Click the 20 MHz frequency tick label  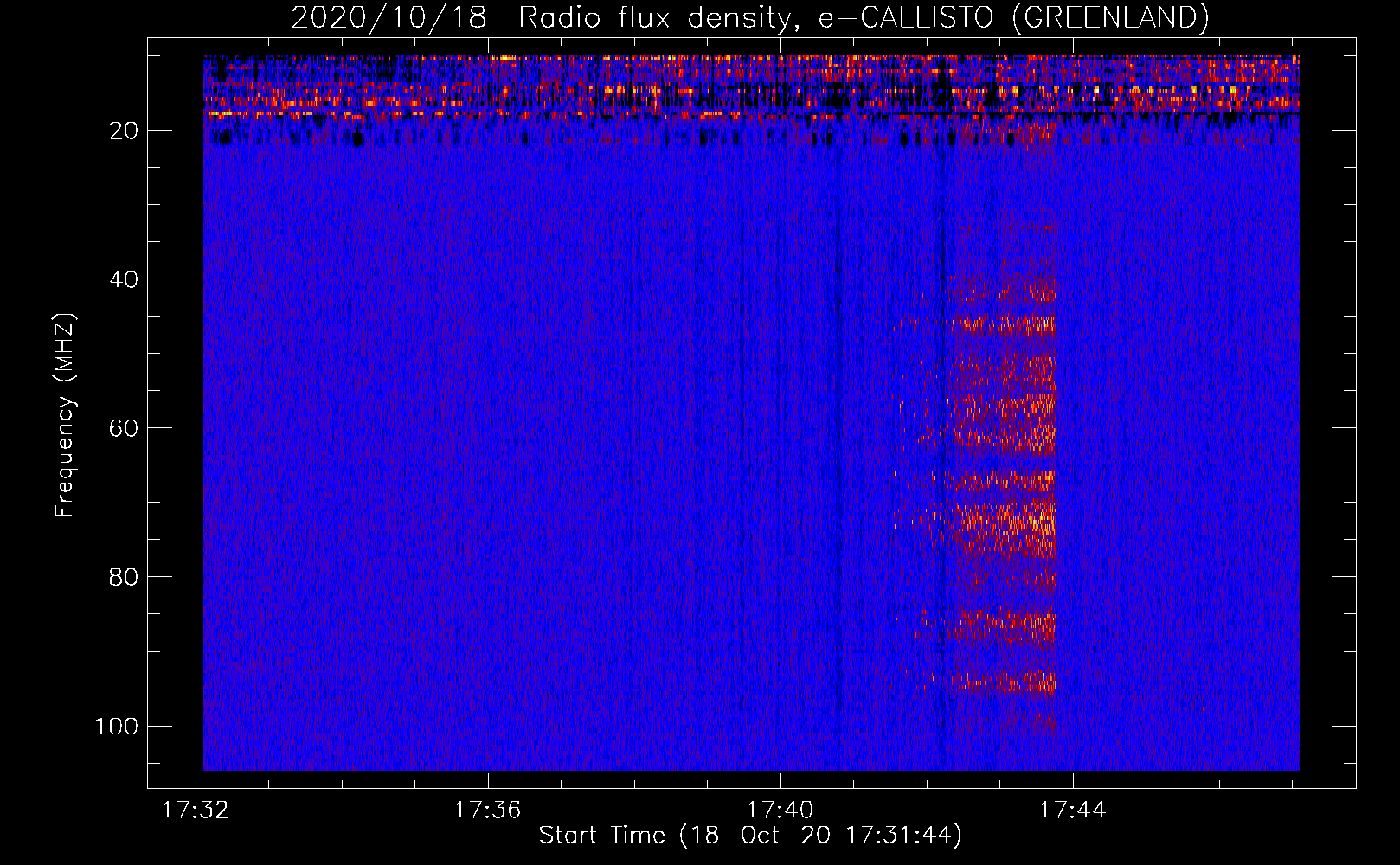click(124, 131)
